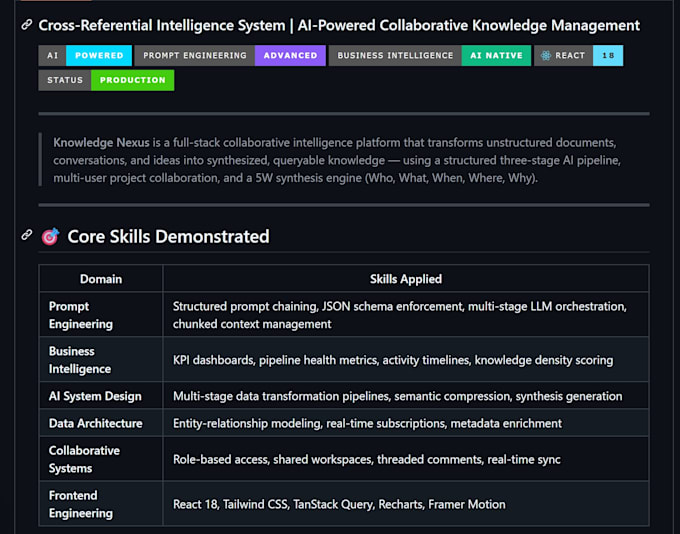Click the Role-based access skills cell

406,459
